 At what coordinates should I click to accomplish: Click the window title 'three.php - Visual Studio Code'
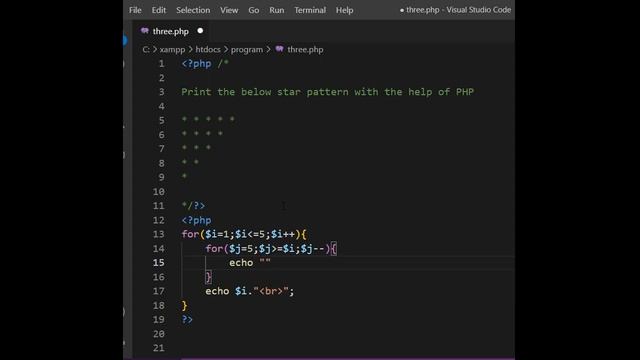coord(458,10)
